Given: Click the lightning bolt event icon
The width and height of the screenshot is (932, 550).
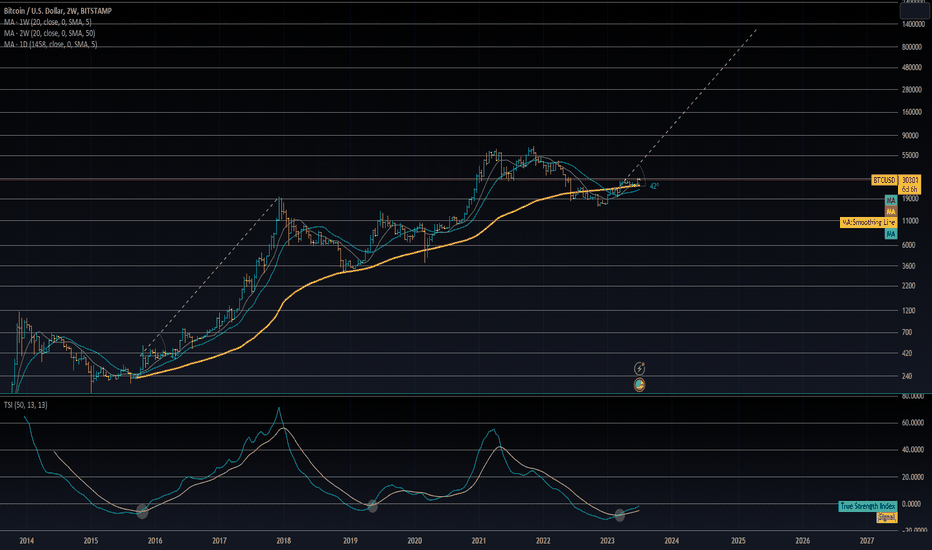Looking at the screenshot, I should click(x=640, y=369).
